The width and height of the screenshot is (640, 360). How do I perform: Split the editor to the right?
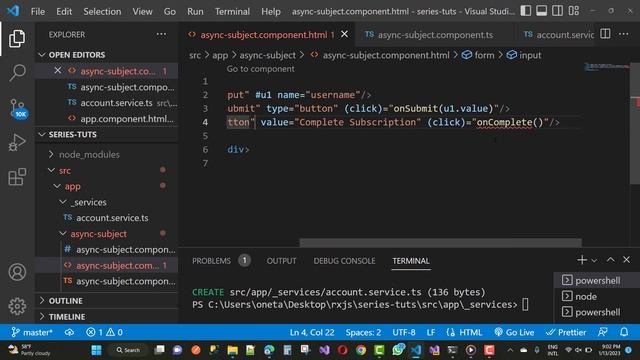[x=605, y=34]
